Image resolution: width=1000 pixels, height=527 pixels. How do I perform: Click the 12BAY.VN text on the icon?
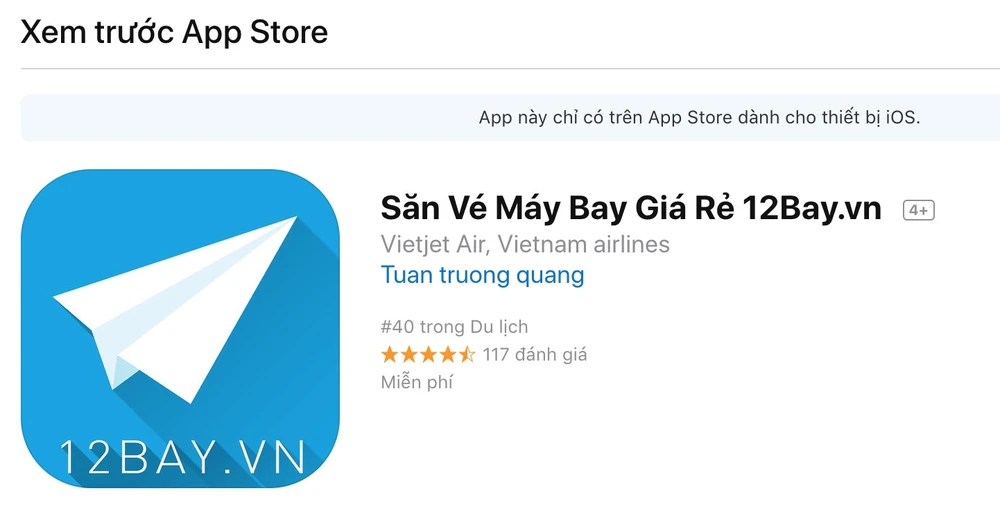(182, 457)
